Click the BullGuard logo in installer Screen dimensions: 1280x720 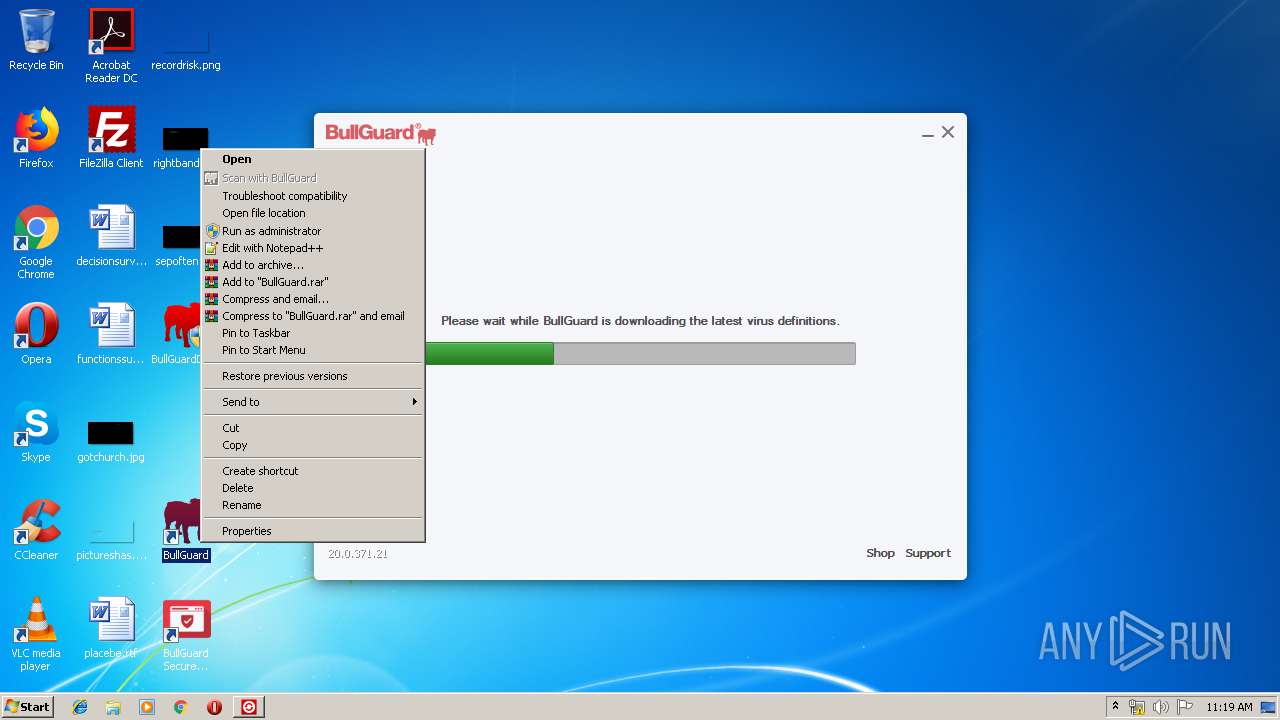pyautogui.click(x=381, y=133)
